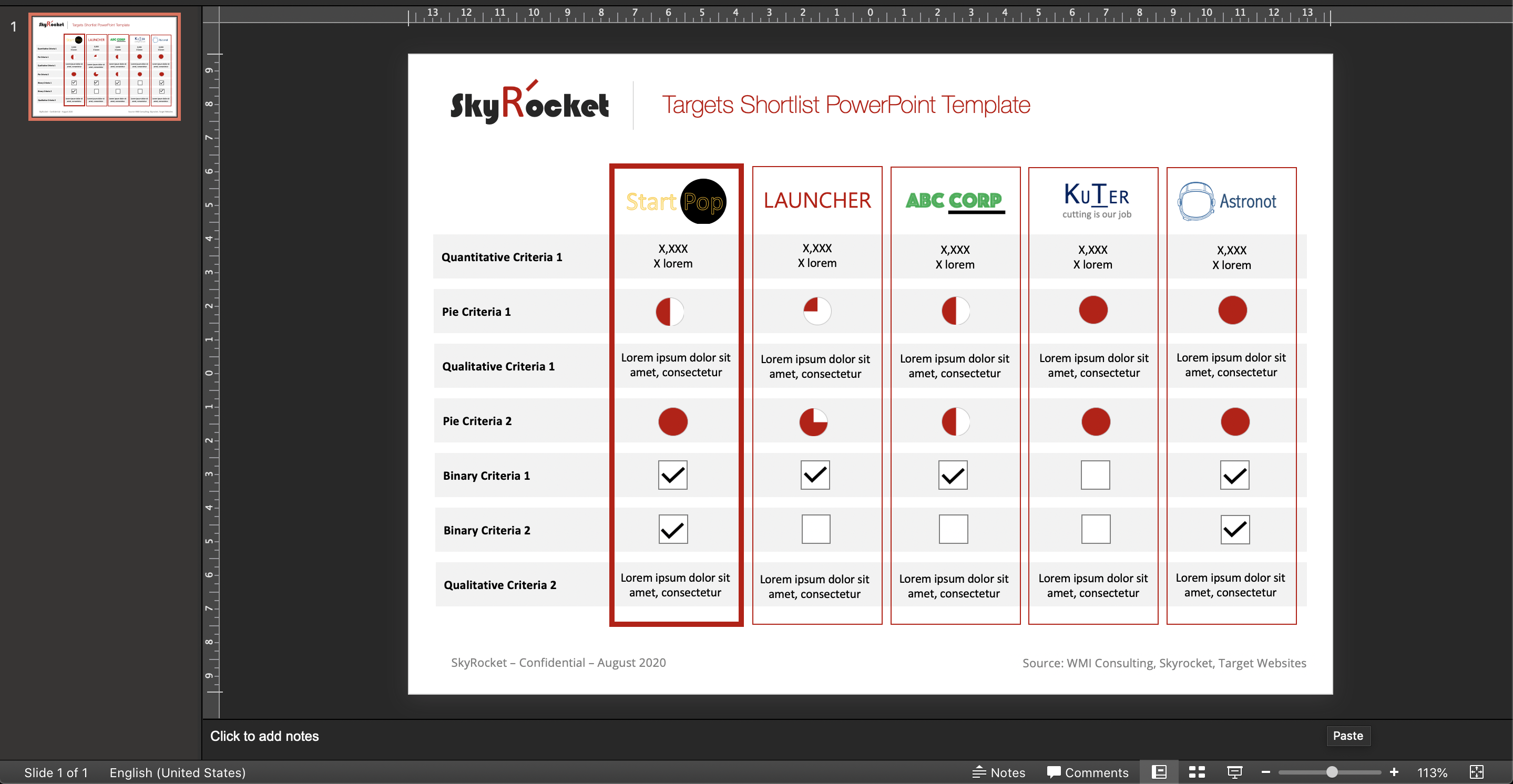Select StartPop 'X,XXX X lorem' value
The height and width of the screenshot is (784, 1513).
pyautogui.click(x=673, y=256)
